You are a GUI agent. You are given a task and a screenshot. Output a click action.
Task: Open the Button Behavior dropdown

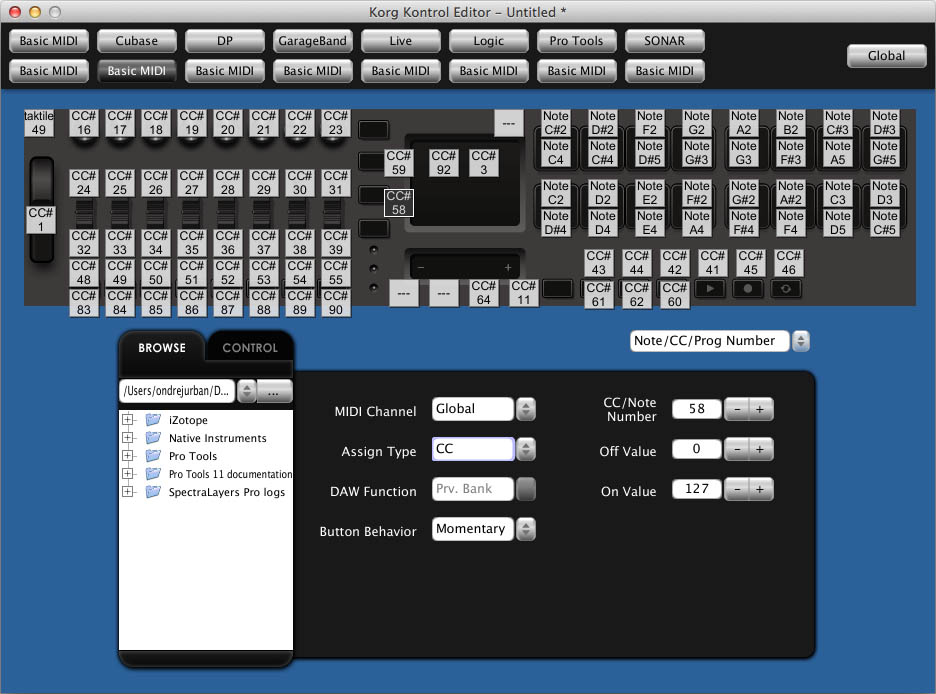tap(526, 529)
